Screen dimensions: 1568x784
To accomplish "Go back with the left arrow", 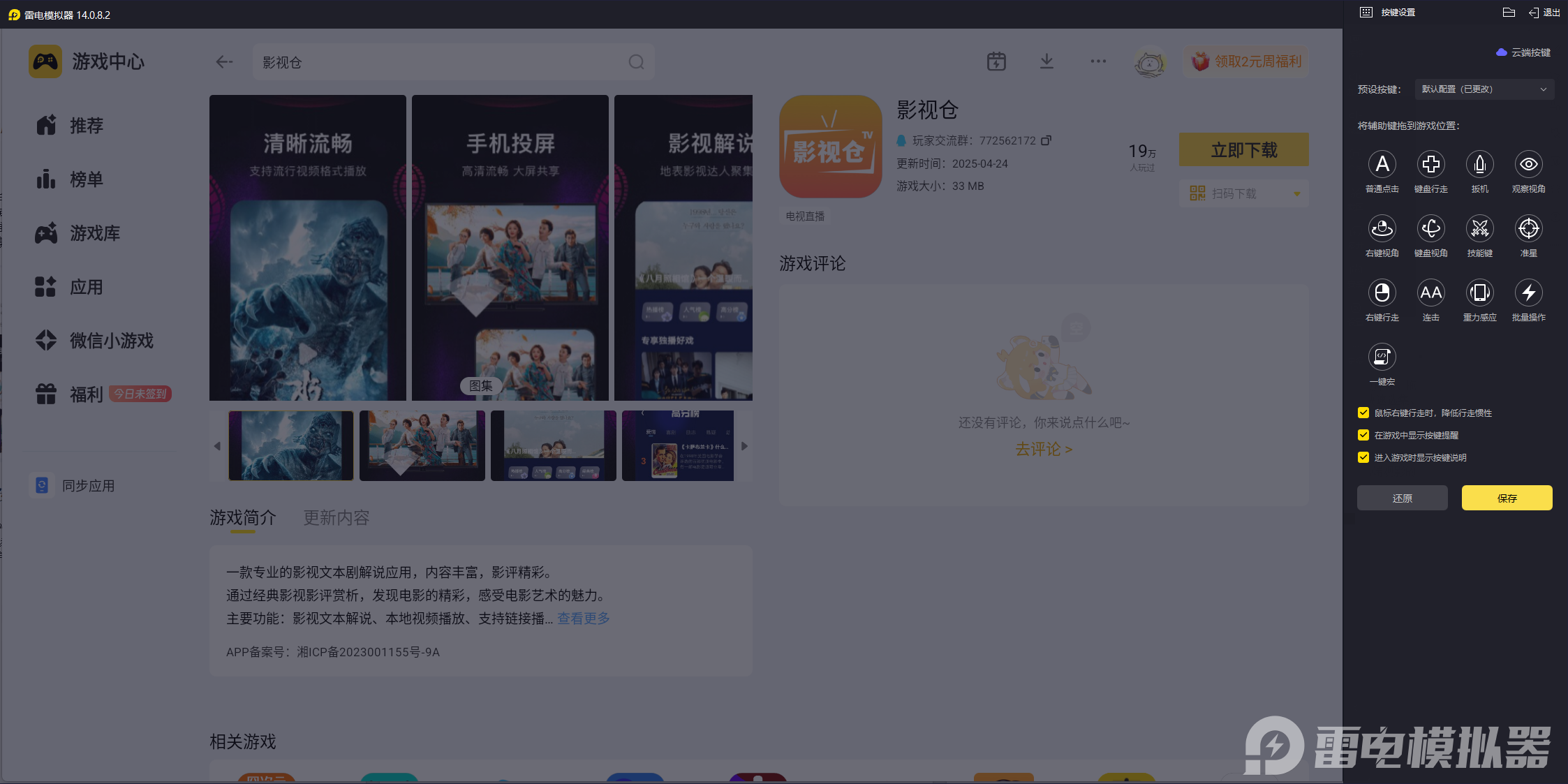I will click(x=224, y=62).
